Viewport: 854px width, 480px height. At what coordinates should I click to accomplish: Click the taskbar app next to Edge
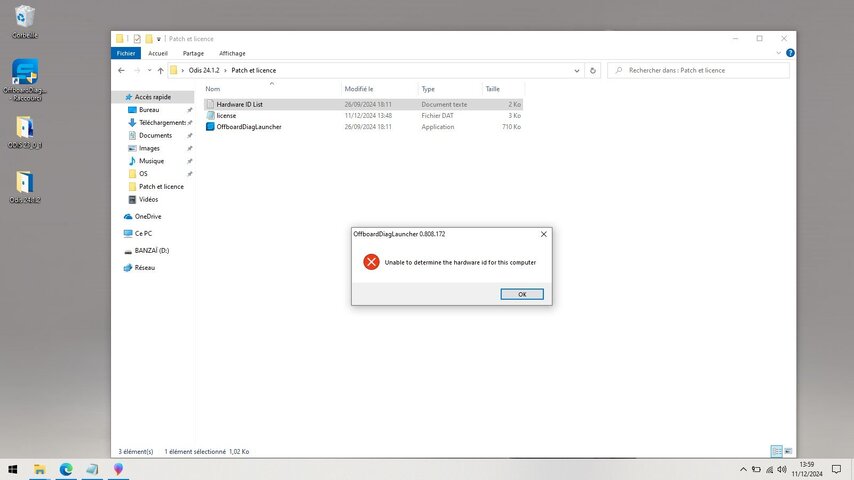pos(92,469)
